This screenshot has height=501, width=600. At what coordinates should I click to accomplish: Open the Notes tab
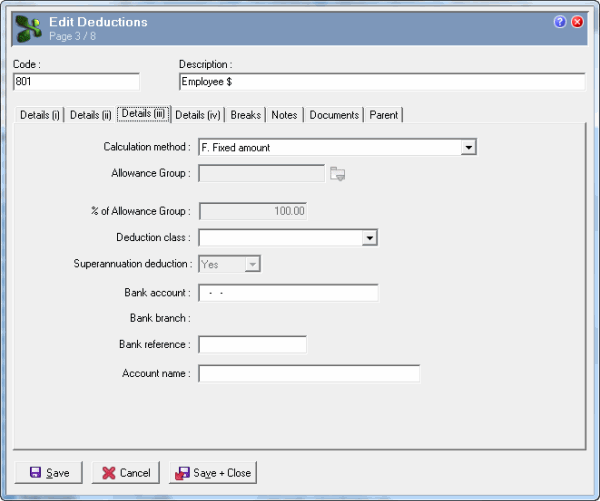tap(284, 115)
